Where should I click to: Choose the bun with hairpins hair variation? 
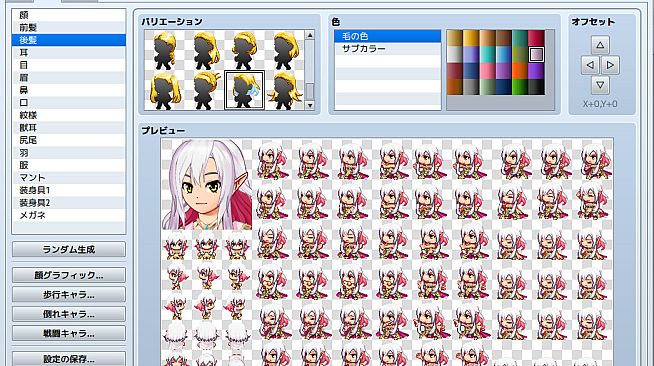[x=205, y=90]
